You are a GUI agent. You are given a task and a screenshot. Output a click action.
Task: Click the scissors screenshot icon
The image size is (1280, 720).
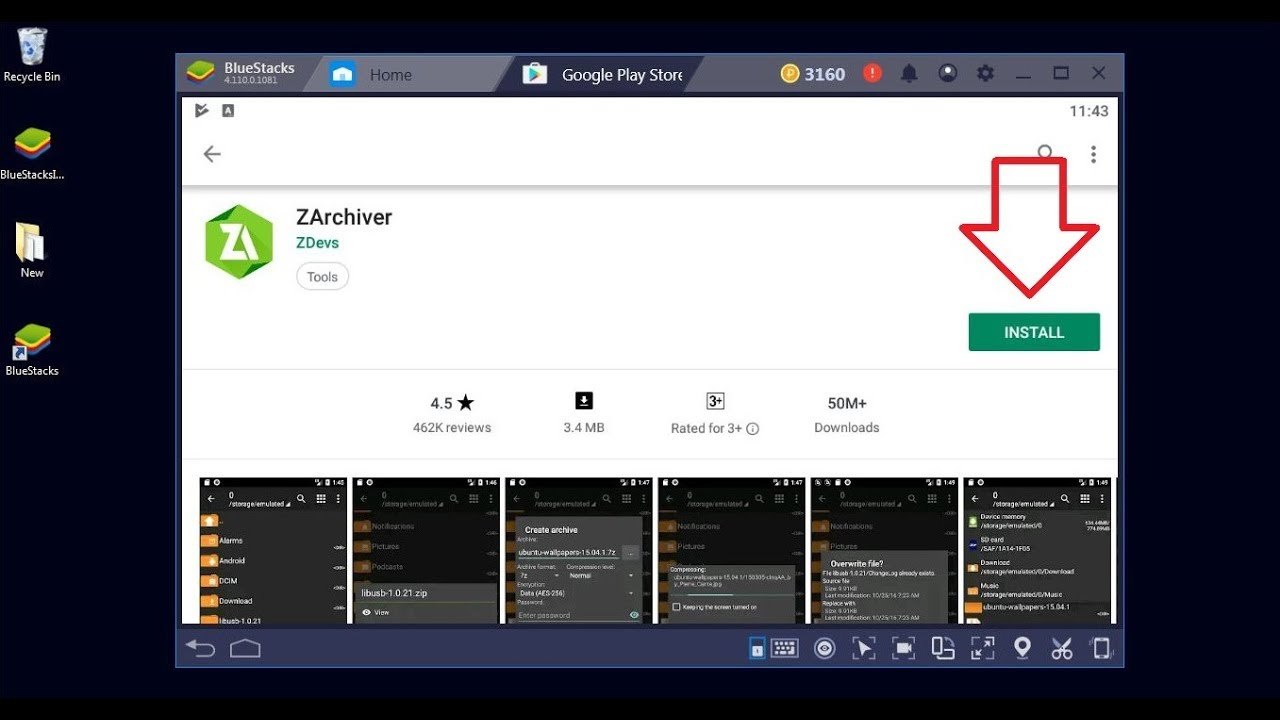tap(1061, 648)
